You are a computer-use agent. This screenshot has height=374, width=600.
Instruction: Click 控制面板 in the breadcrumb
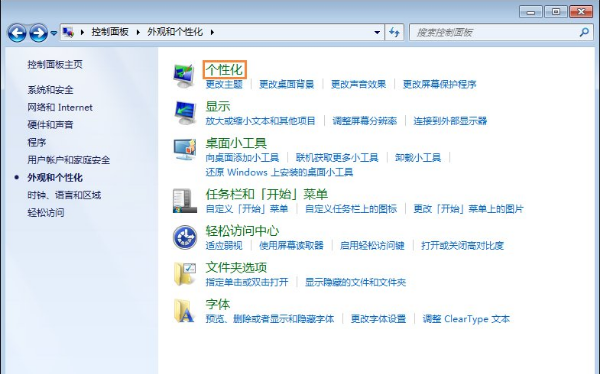point(110,32)
